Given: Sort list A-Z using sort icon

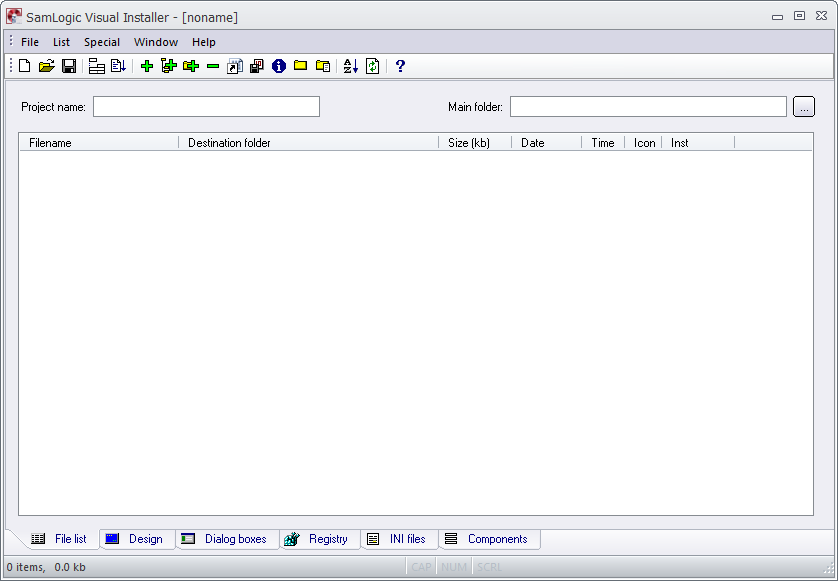Looking at the screenshot, I should pyautogui.click(x=351, y=66).
